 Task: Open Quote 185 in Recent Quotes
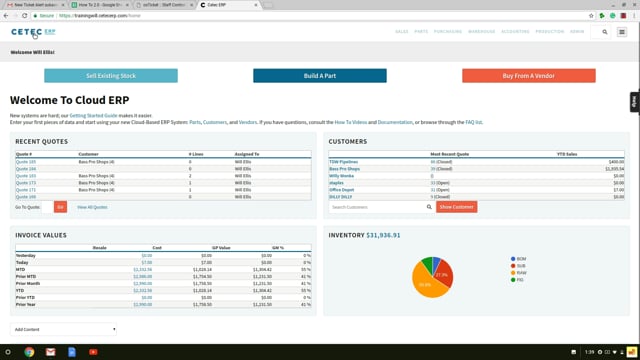coord(26,162)
